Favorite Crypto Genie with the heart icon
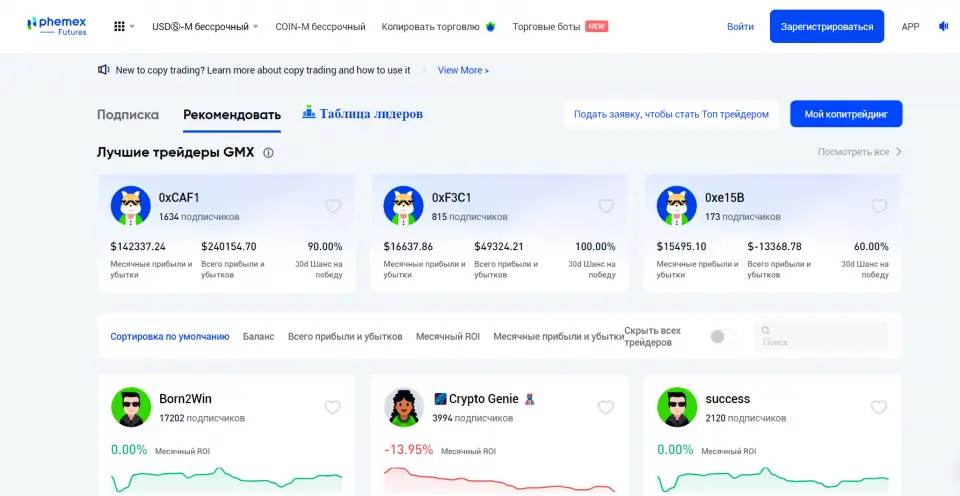 [x=606, y=407]
